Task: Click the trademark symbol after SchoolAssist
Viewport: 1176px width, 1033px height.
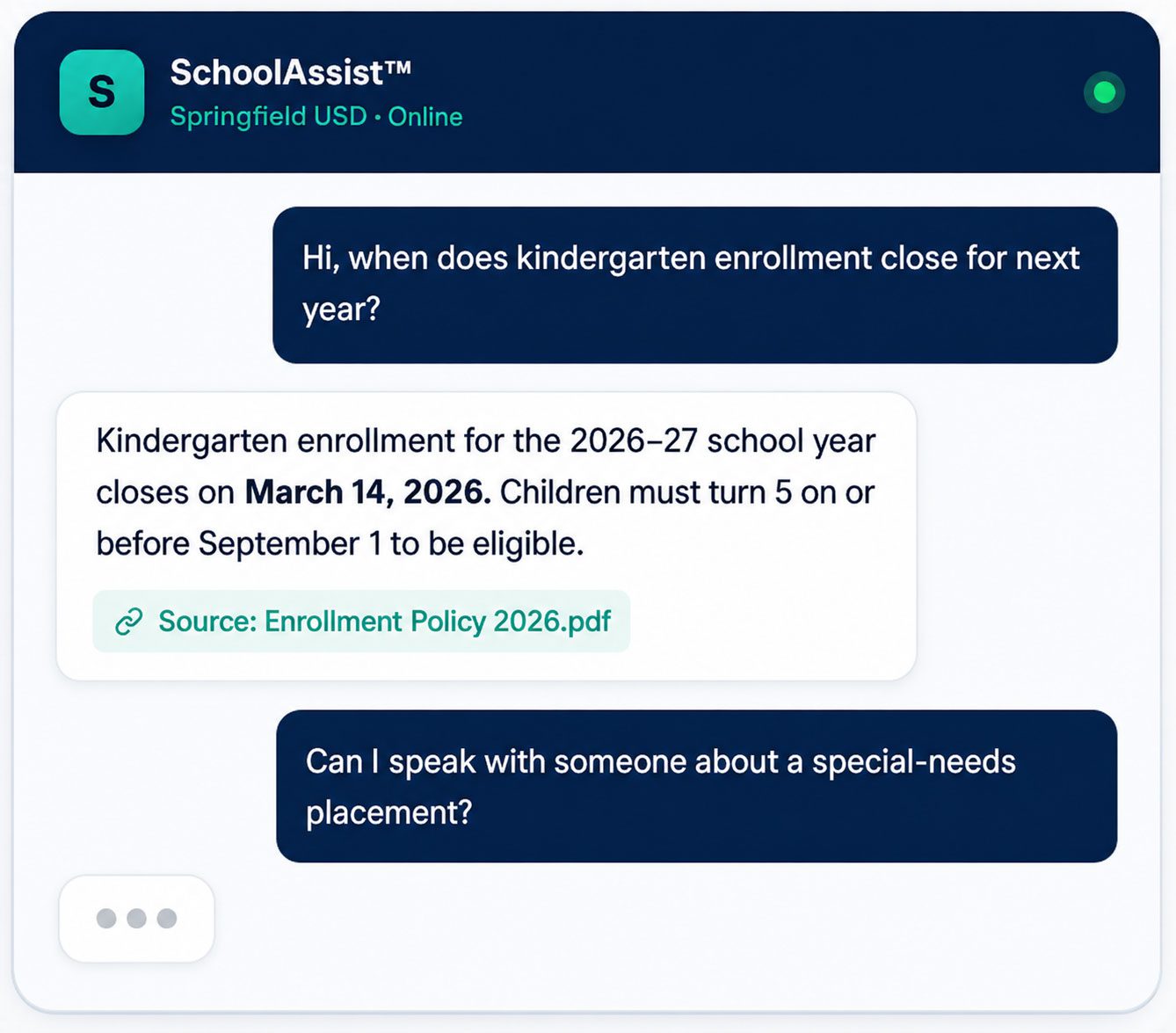Action: 397,66
